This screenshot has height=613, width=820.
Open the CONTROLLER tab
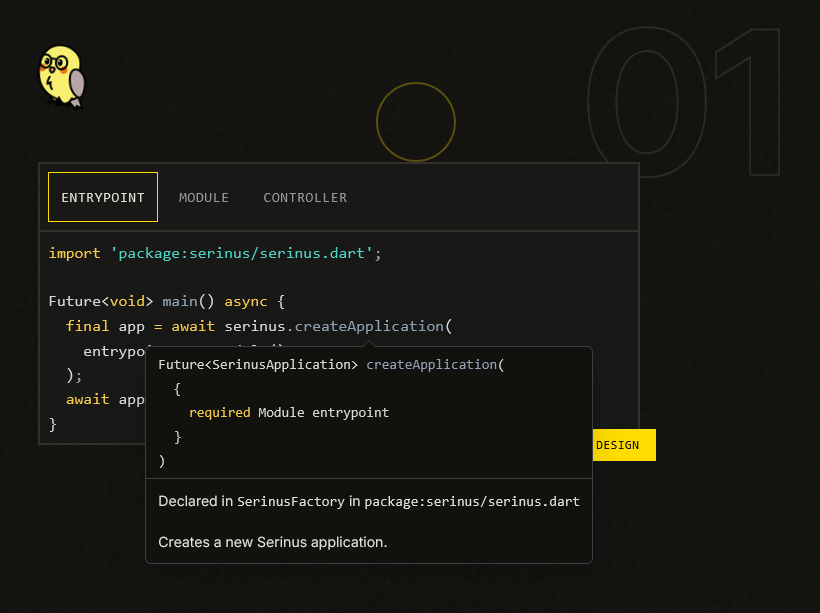[x=305, y=197]
